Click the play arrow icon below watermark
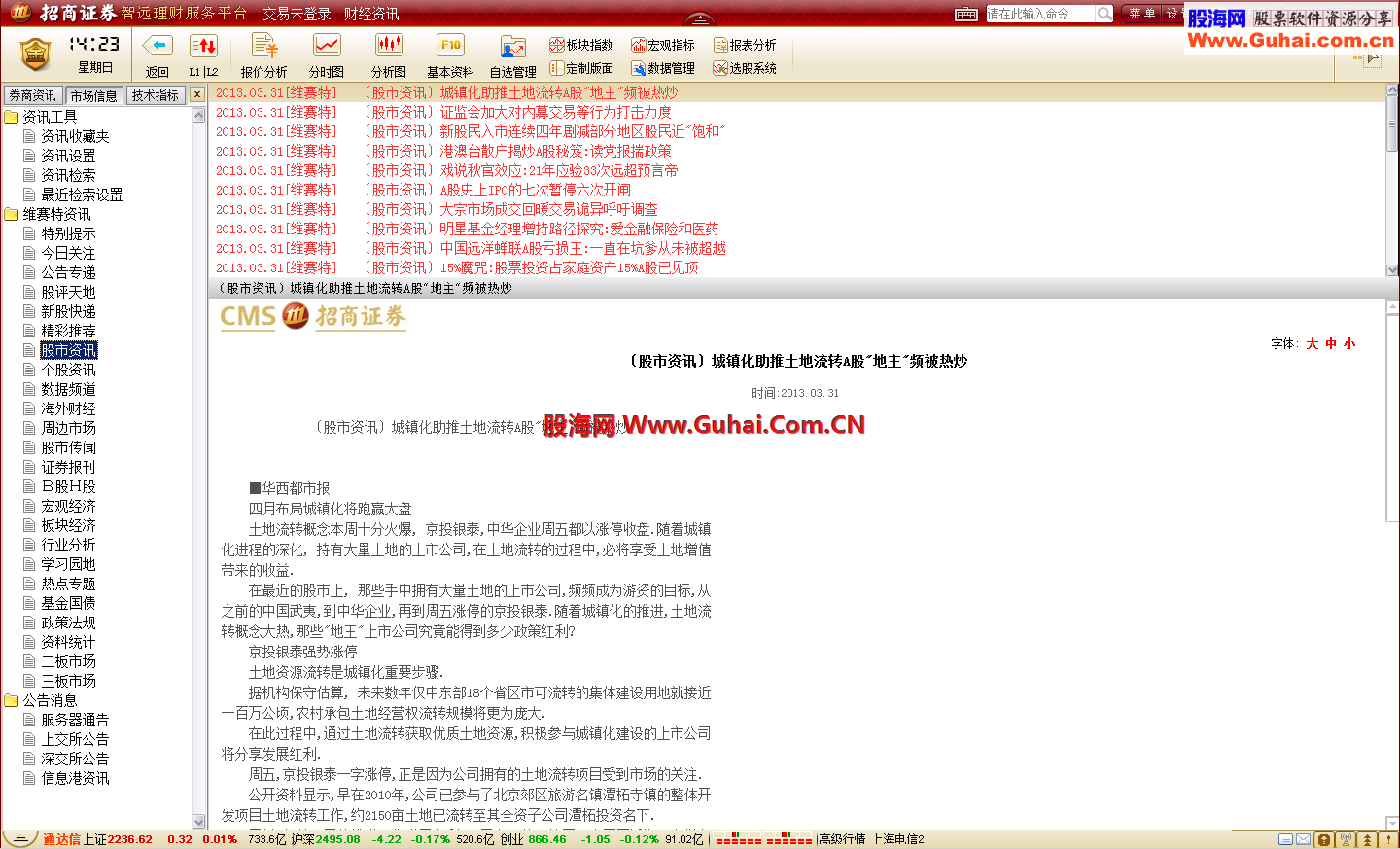 [x=1372, y=59]
